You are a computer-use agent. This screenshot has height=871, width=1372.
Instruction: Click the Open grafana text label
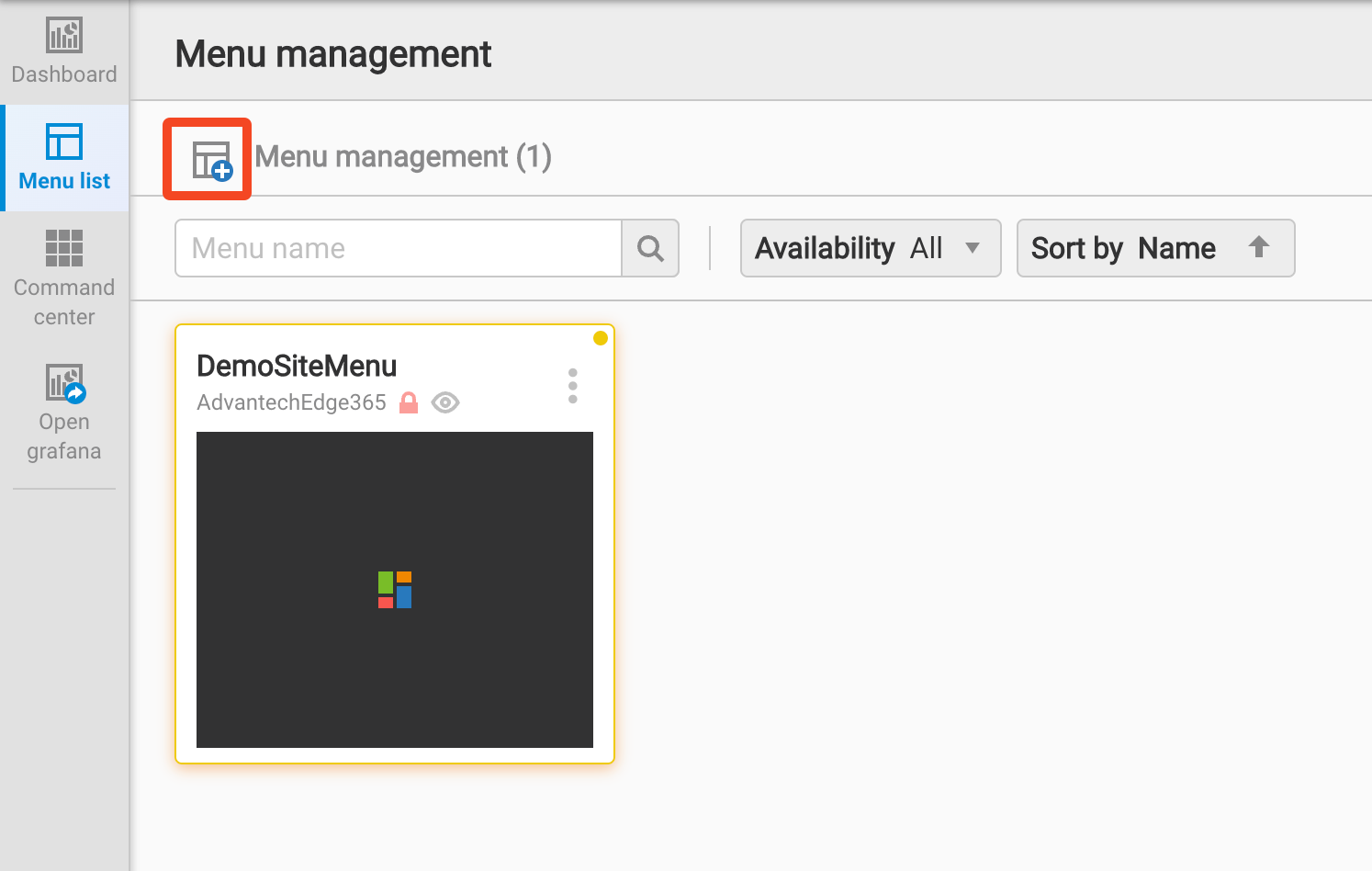pyautogui.click(x=64, y=436)
